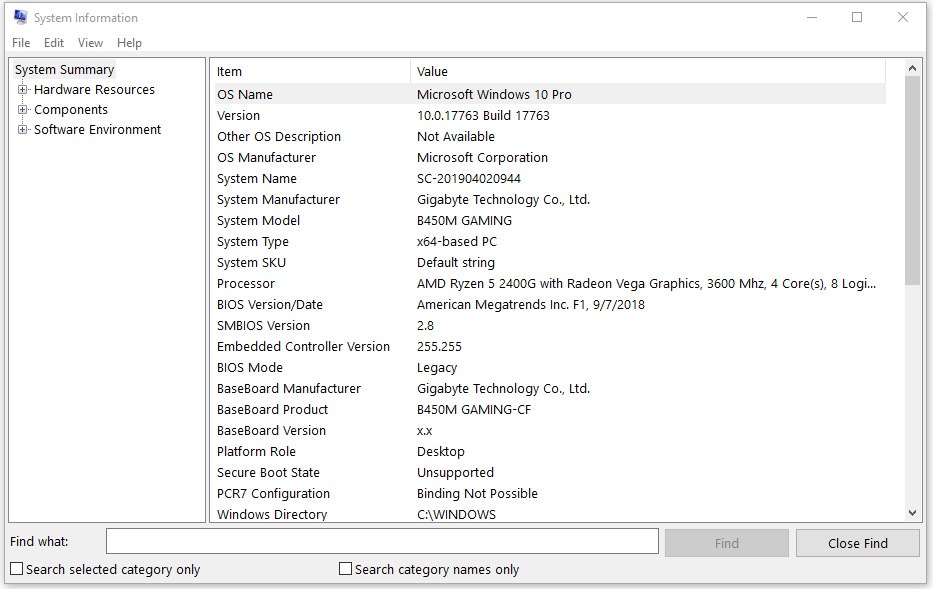Click the value Unsupported
The width and height of the screenshot is (933, 589).
(x=455, y=472)
